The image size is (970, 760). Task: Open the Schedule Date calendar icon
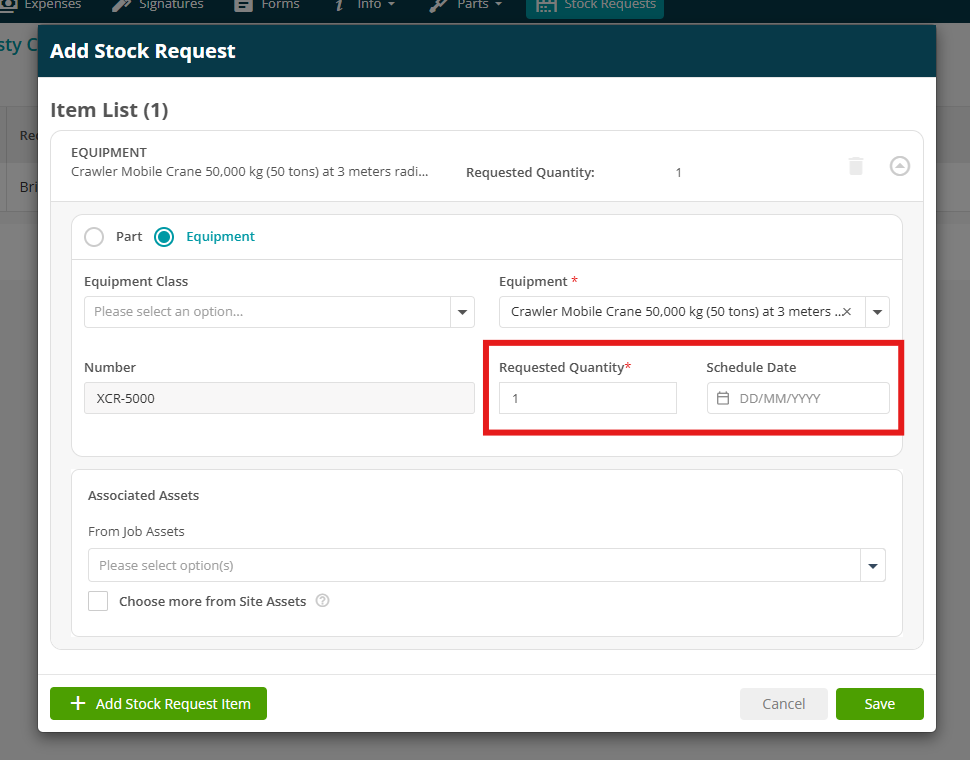723,398
